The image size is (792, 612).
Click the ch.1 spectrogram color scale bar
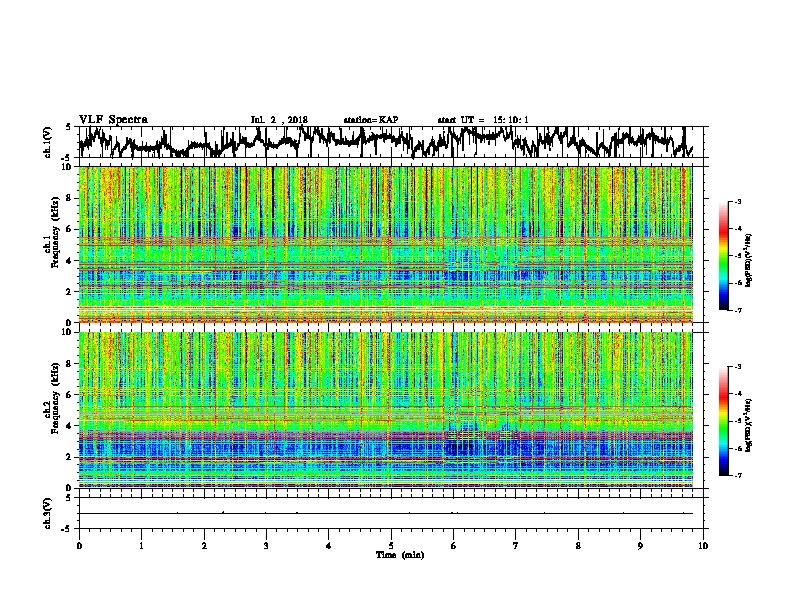click(724, 256)
